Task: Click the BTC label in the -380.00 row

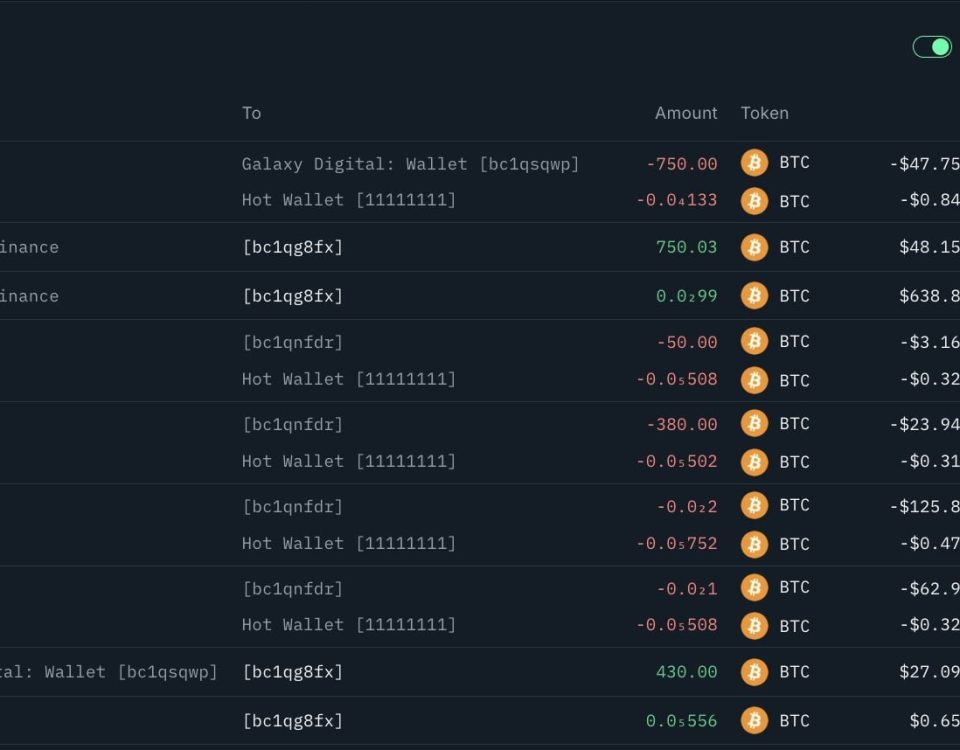Action: tap(794, 424)
